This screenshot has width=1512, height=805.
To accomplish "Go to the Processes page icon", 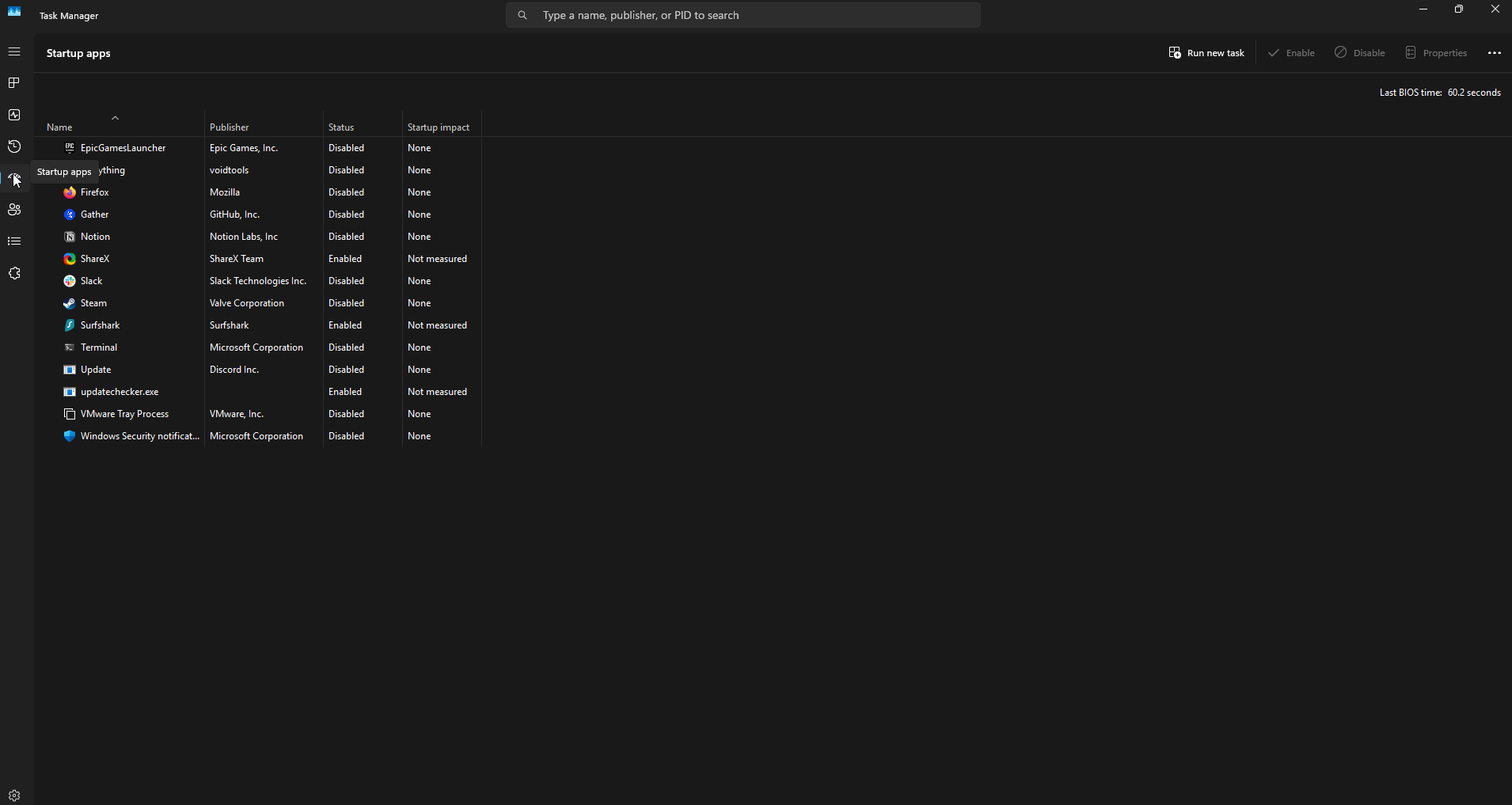I will coord(14,83).
